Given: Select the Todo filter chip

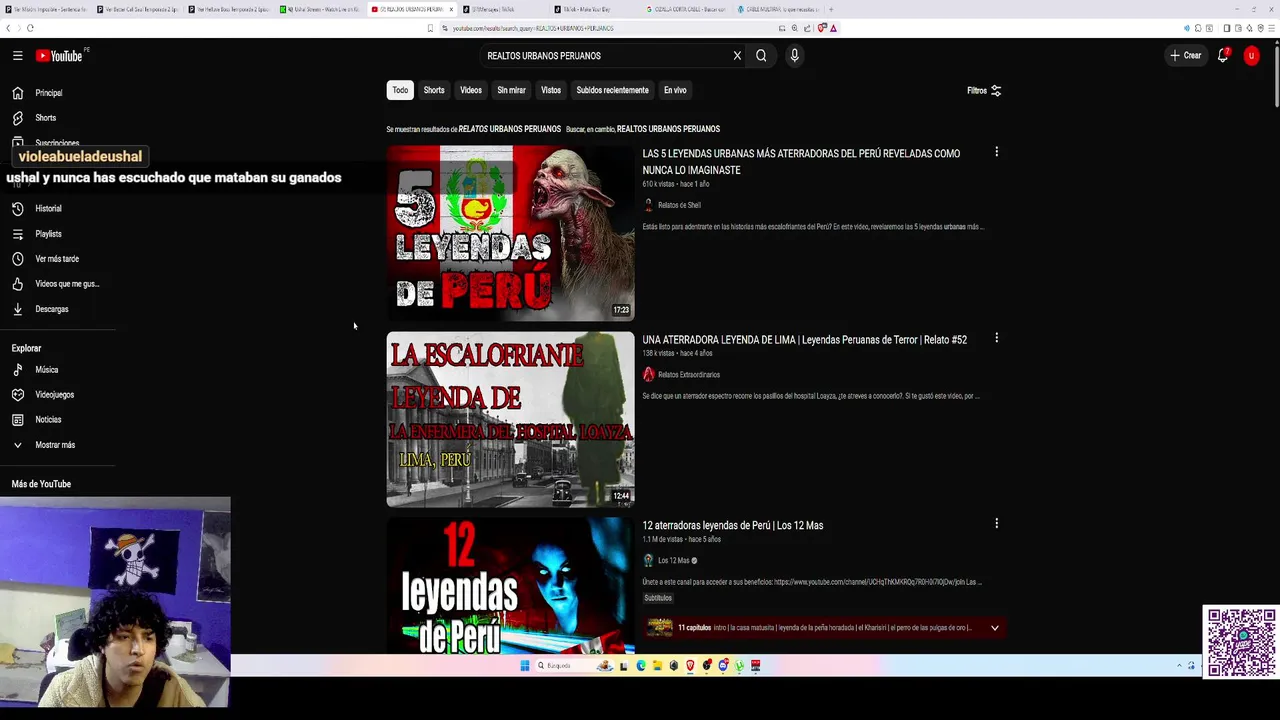Looking at the screenshot, I should 400,90.
